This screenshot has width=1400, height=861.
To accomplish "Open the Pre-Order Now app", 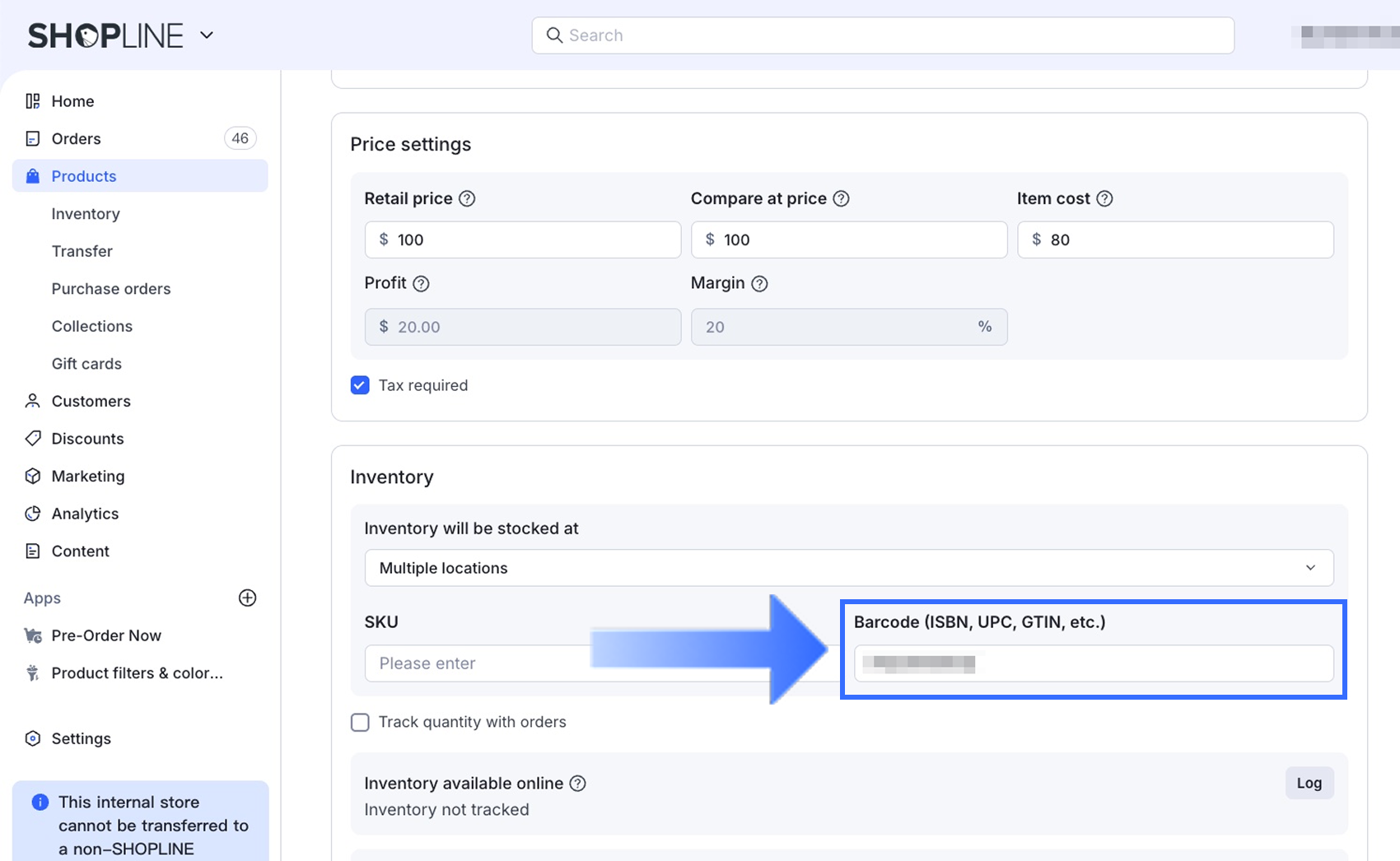I will 106,635.
